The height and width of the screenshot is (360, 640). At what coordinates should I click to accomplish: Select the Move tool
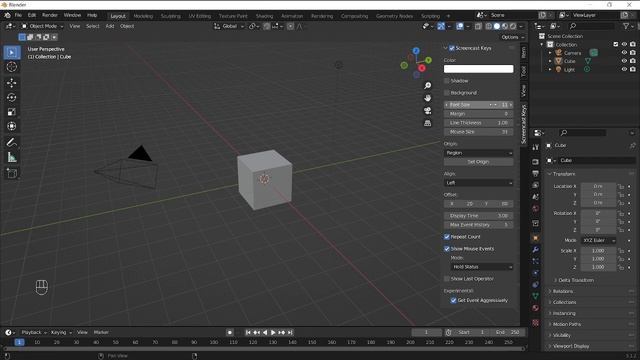12,83
